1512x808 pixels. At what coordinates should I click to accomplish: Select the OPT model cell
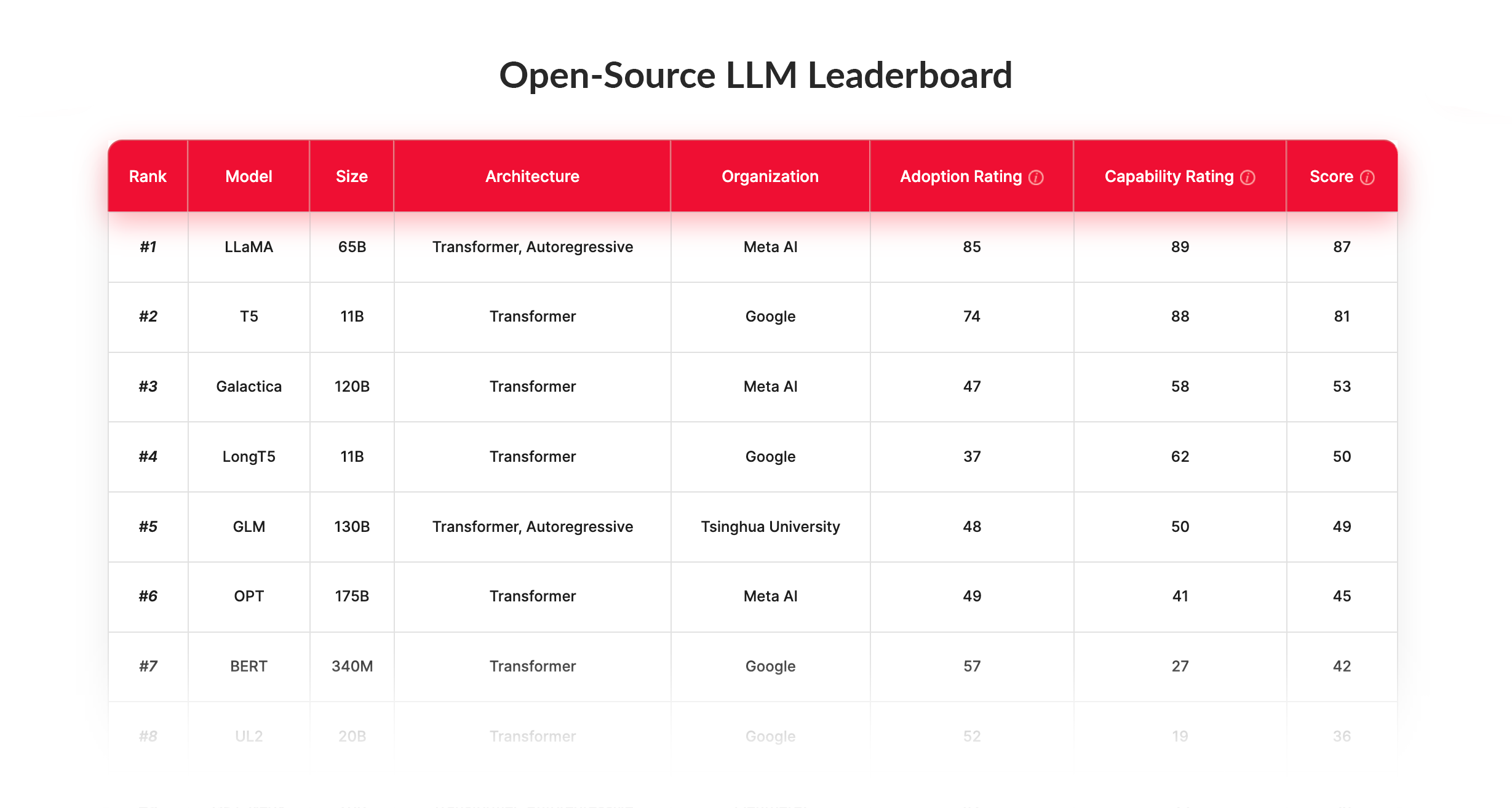pyautogui.click(x=249, y=596)
